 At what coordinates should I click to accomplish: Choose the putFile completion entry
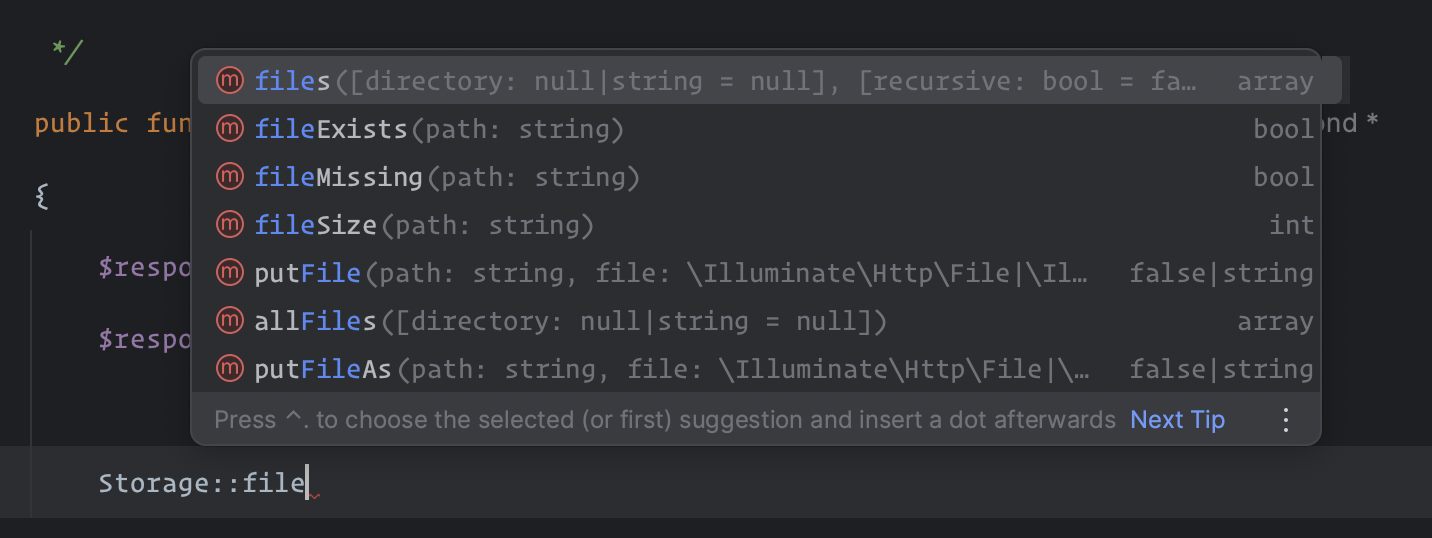coord(756,273)
